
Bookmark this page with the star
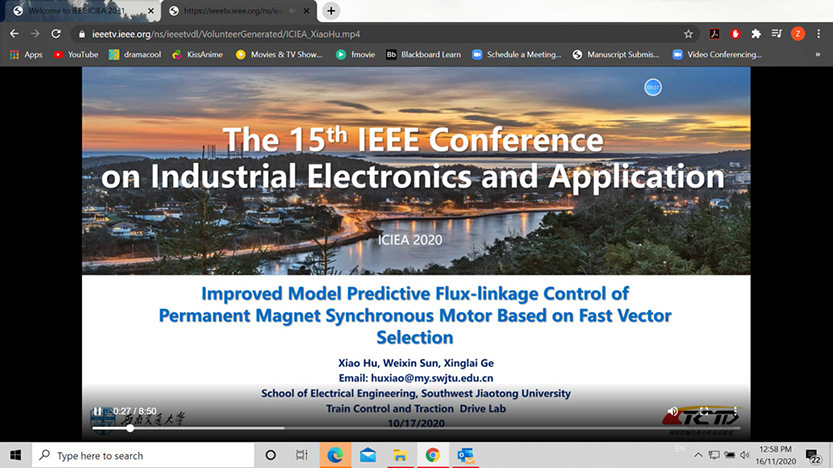tap(688, 34)
